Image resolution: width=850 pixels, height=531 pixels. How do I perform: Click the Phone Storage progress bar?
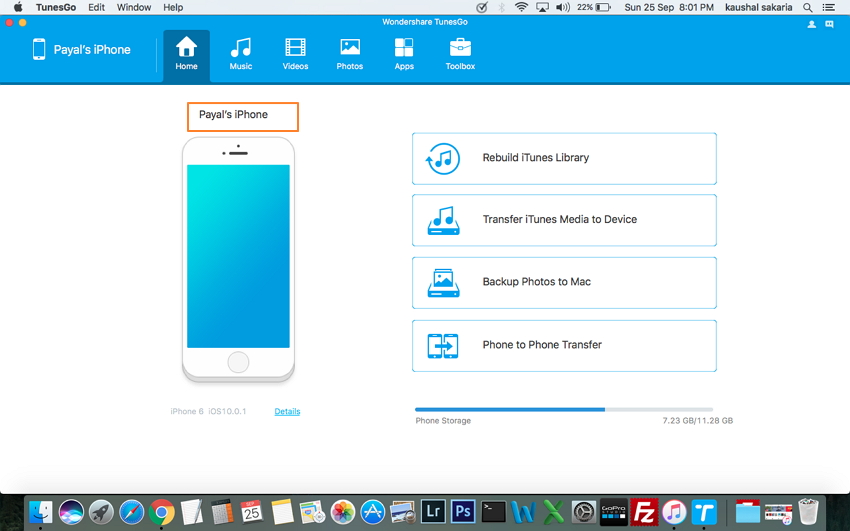[564, 409]
